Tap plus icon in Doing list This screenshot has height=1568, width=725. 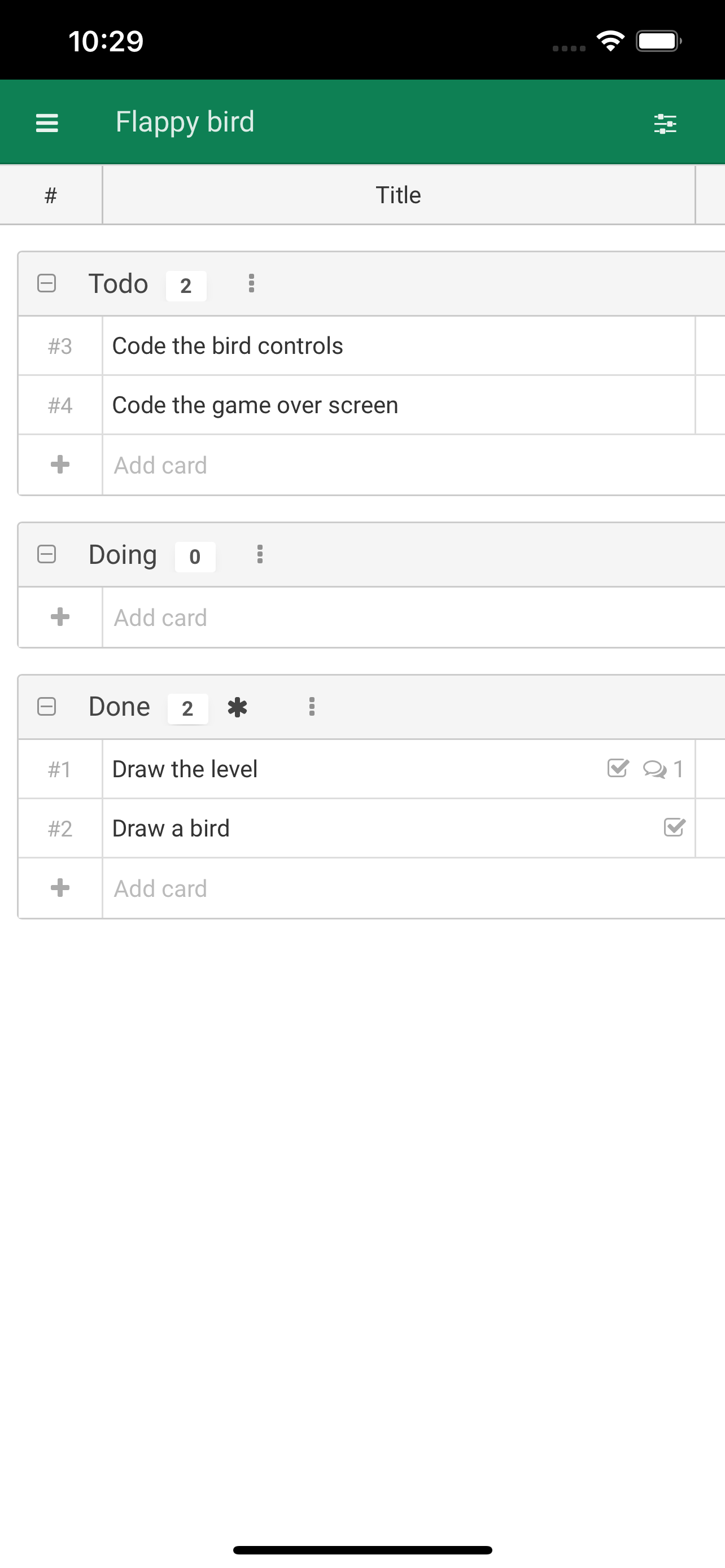coord(60,617)
